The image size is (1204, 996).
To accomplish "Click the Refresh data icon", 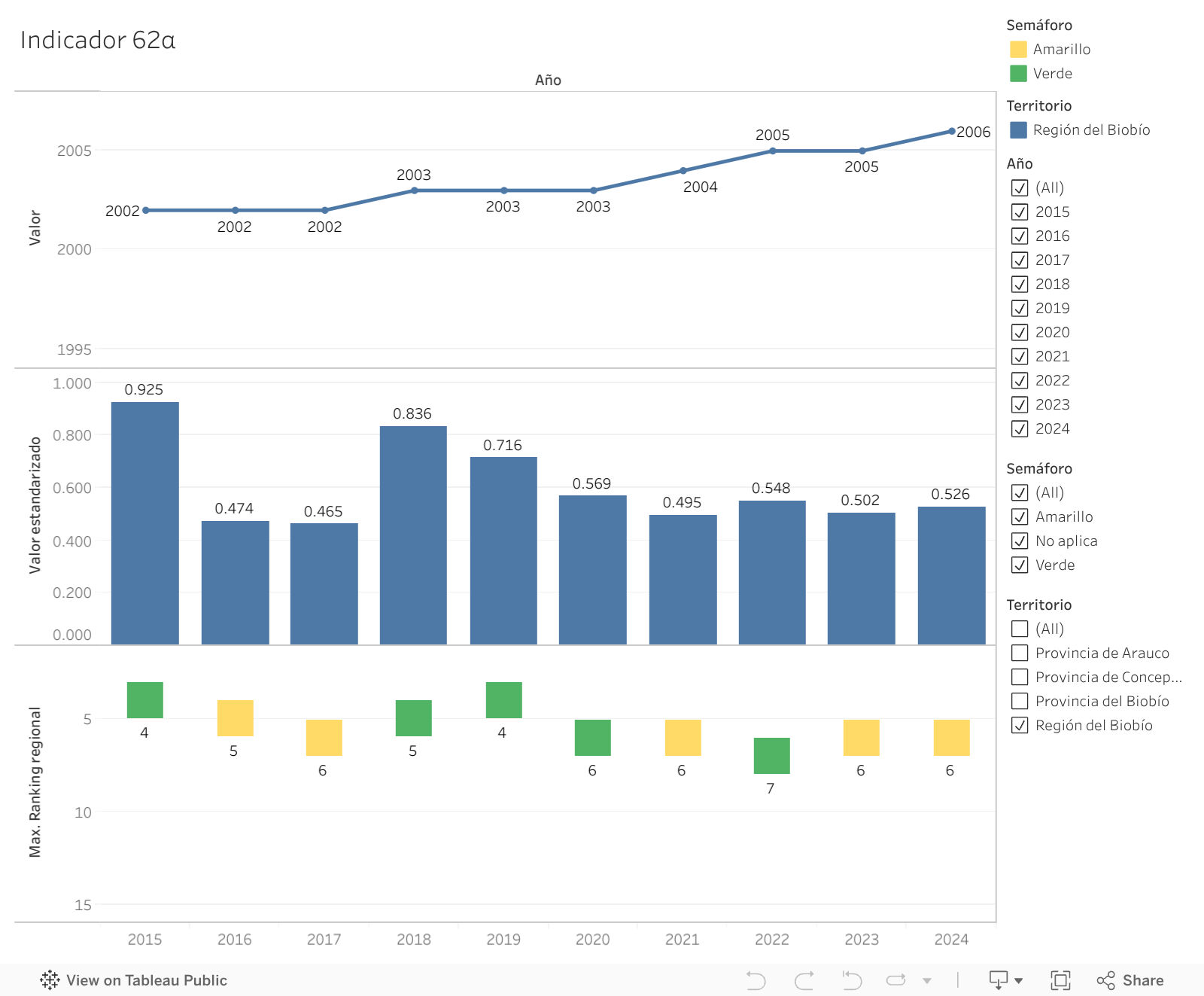I will (x=895, y=980).
